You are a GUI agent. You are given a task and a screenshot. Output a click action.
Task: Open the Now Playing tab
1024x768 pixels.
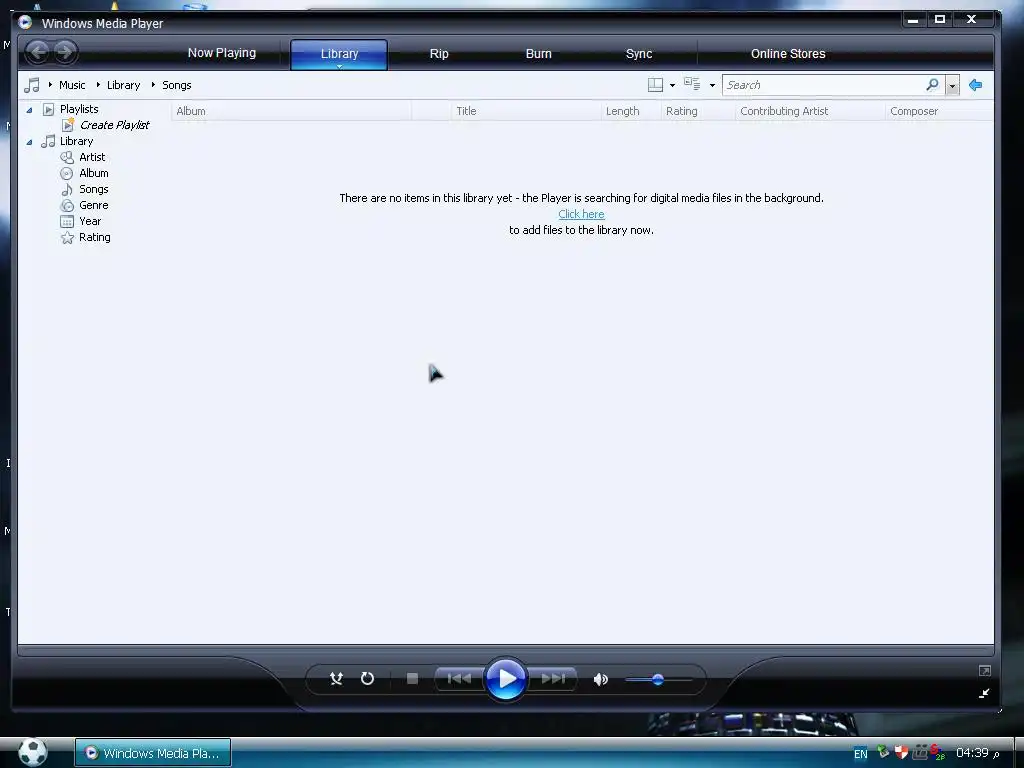click(x=222, y=53)
